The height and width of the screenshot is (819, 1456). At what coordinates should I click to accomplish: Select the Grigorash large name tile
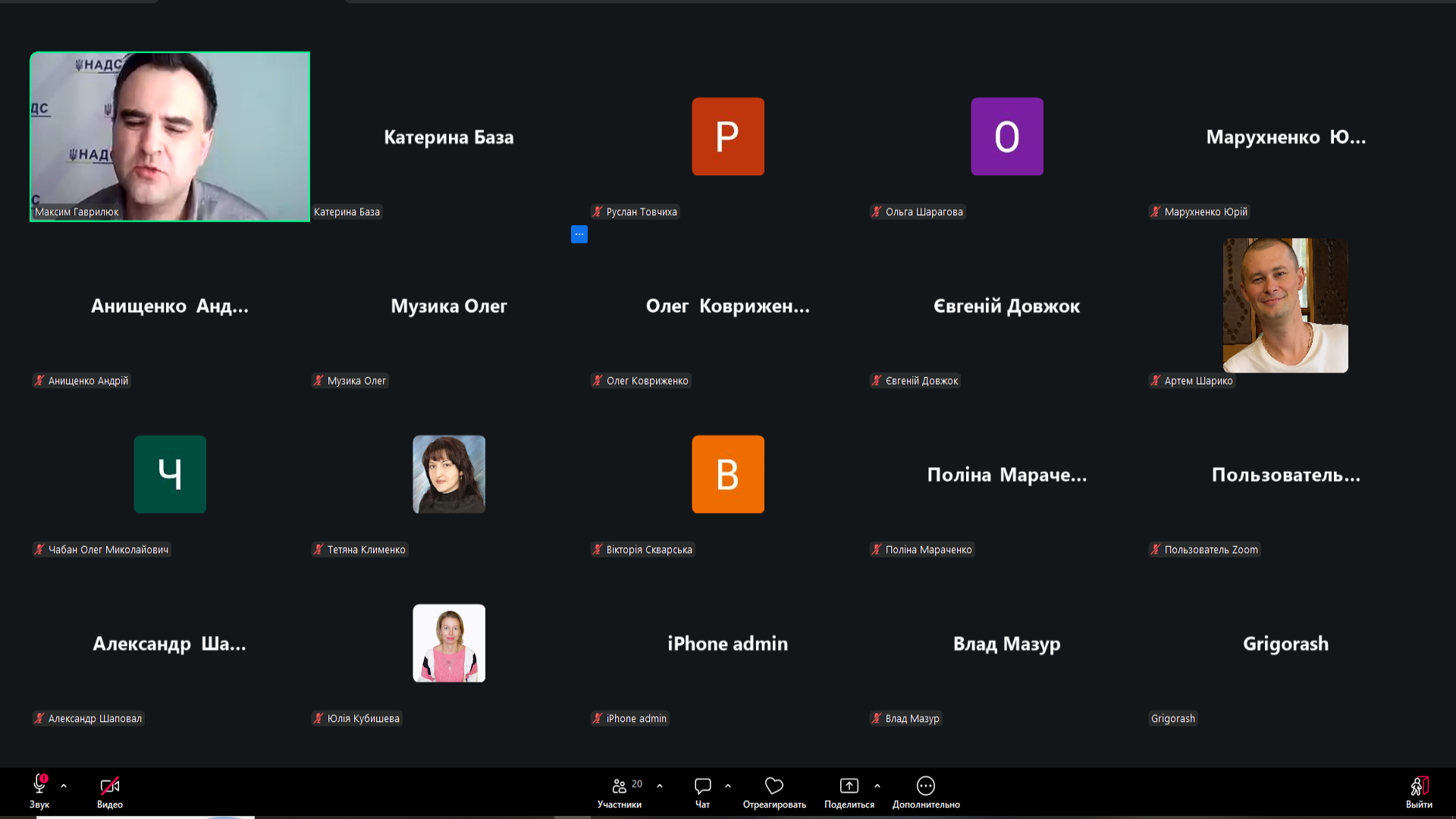(x=1286, y=644)
